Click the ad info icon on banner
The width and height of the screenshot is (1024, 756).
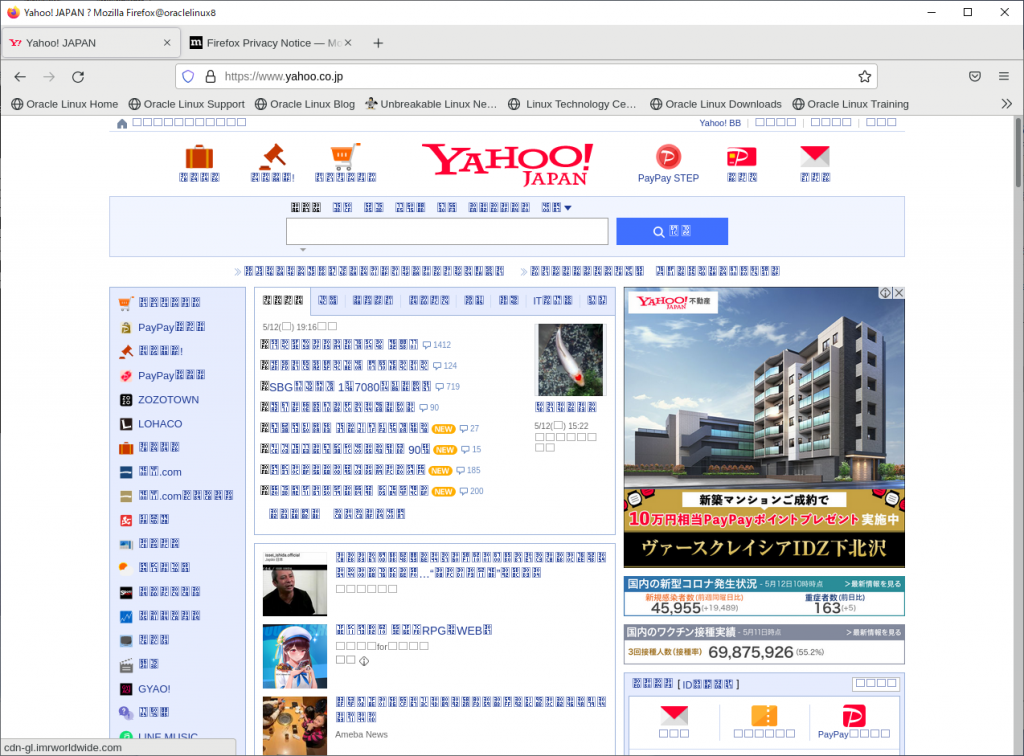coord(885,293)
